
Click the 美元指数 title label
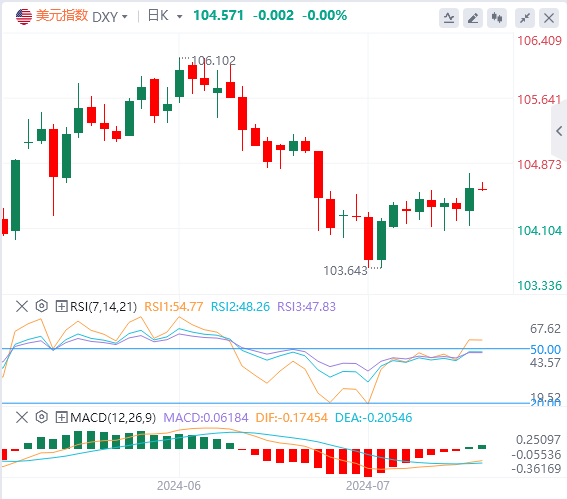62,16
